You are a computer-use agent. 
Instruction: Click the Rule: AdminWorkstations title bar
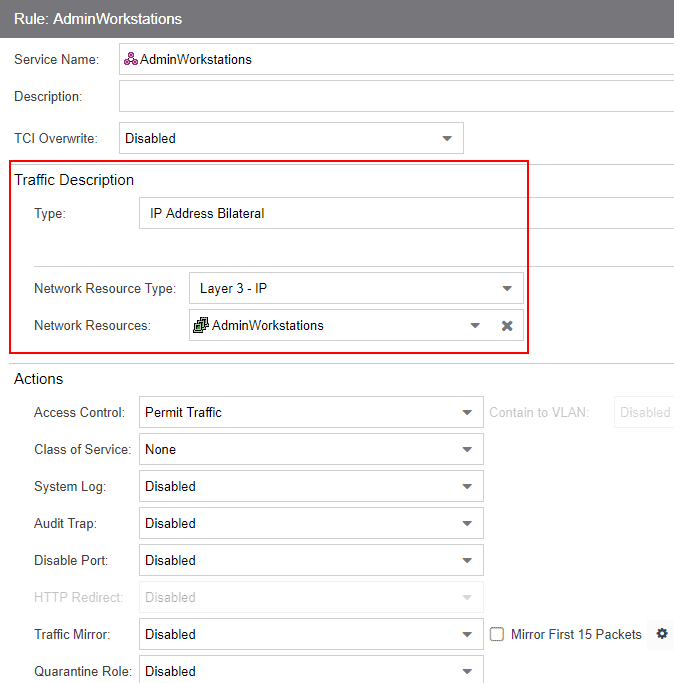[337, 19]
